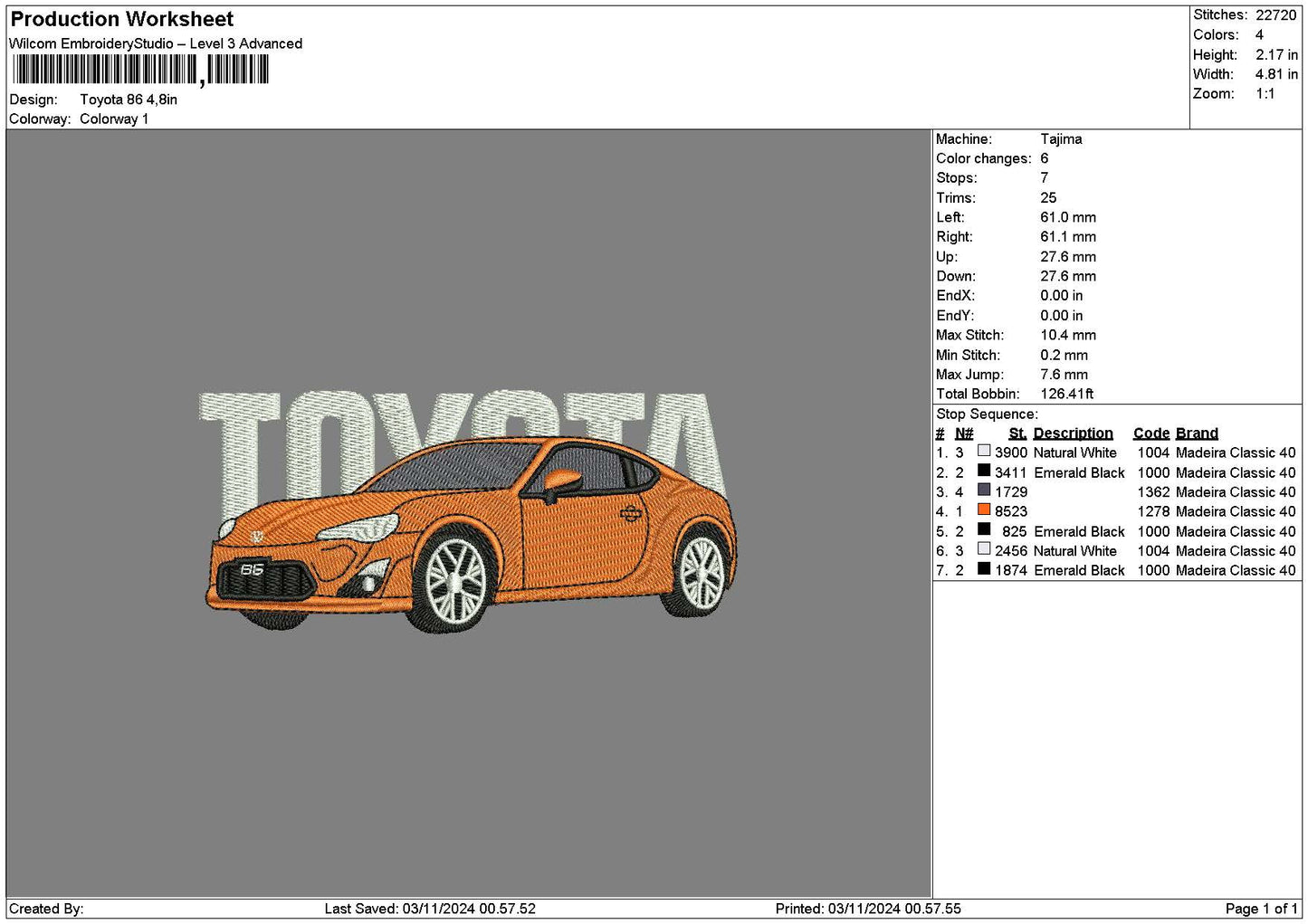
Task: Click the code '1278' in stop row 4
Action: (1154, 511)
